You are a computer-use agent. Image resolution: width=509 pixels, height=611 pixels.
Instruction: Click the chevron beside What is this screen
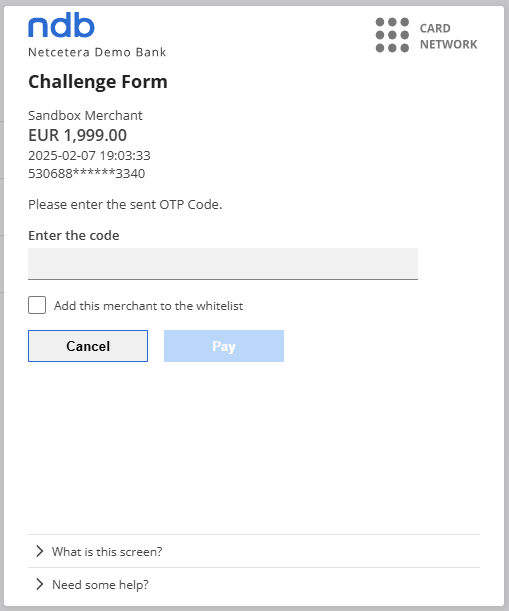(x=39, y=551)
